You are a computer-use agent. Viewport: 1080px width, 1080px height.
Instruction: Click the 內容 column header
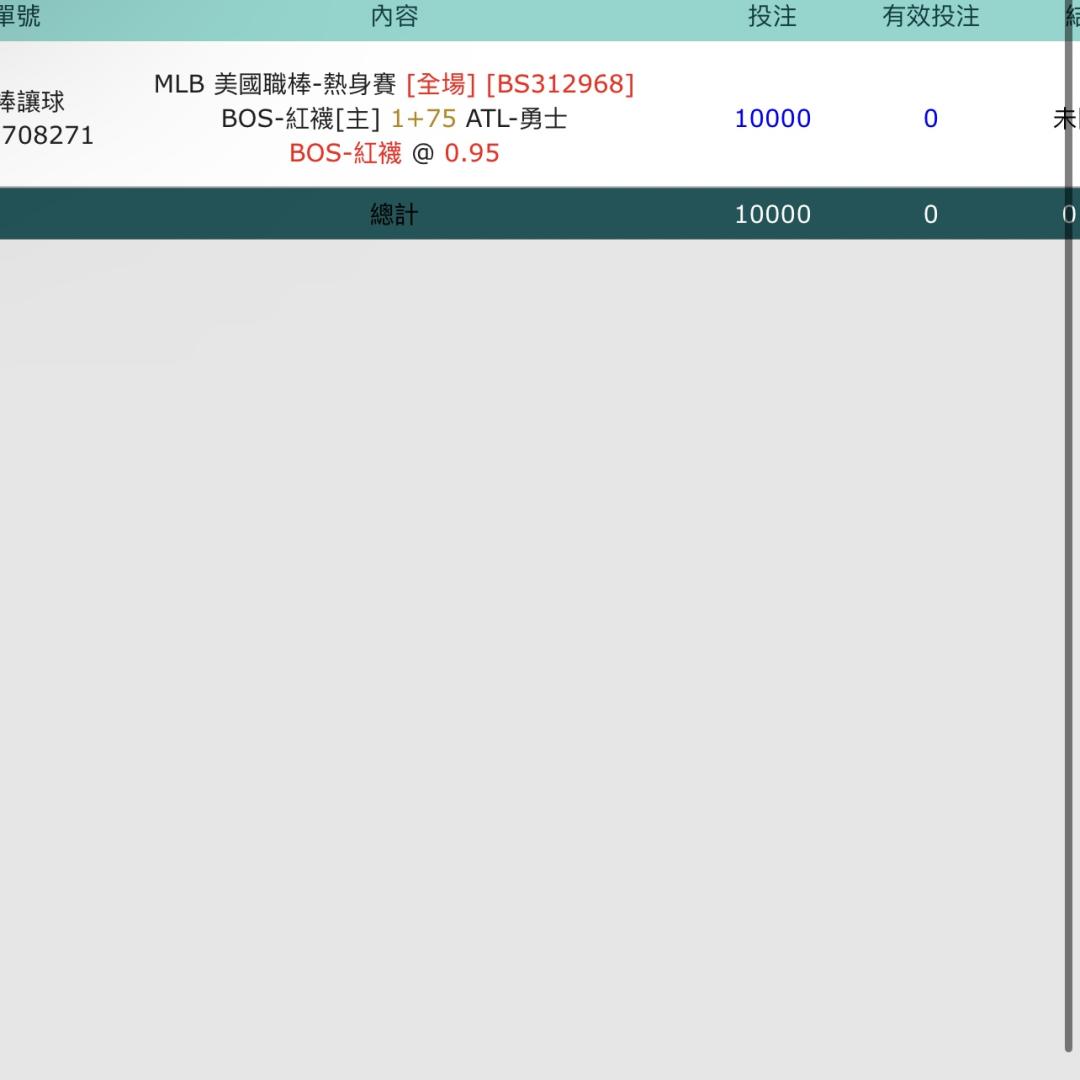click(394, 17)
